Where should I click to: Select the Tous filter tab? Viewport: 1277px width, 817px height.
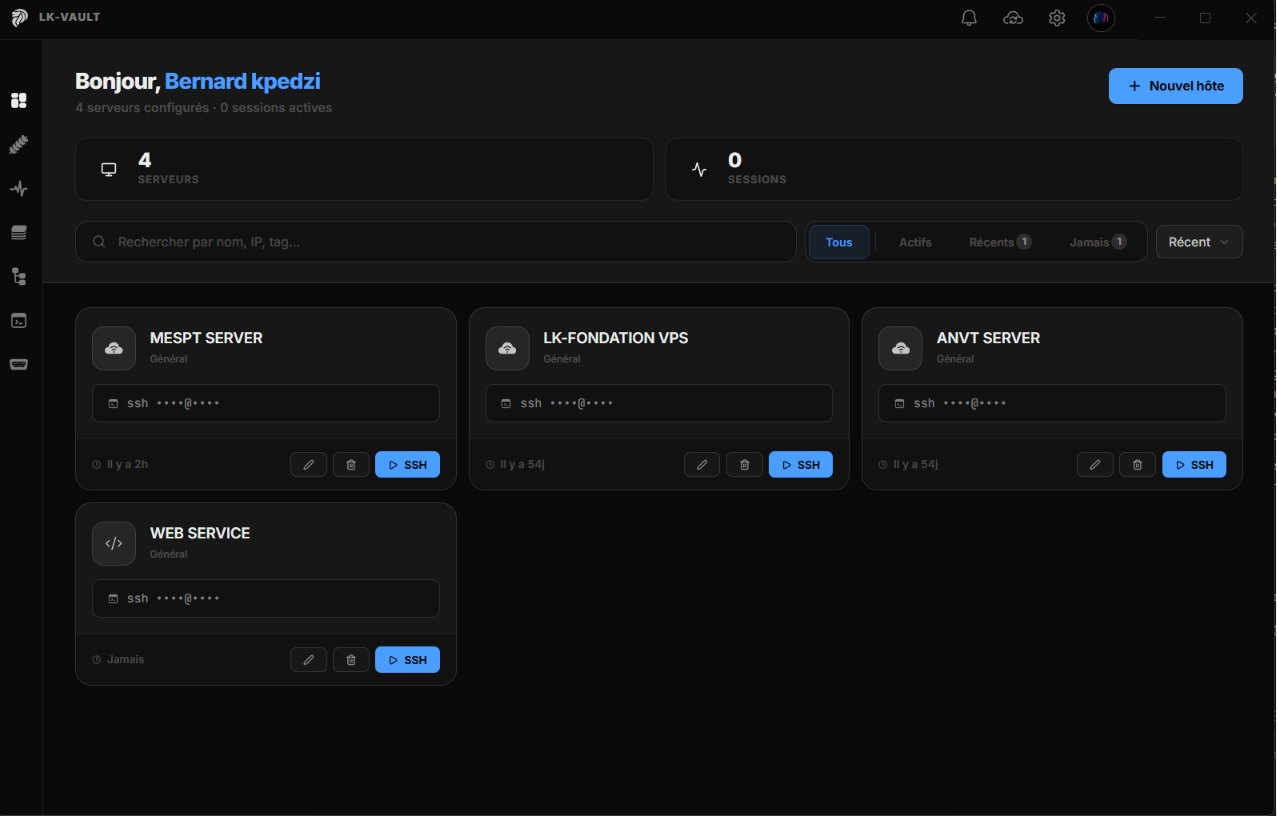click(839, 242)
